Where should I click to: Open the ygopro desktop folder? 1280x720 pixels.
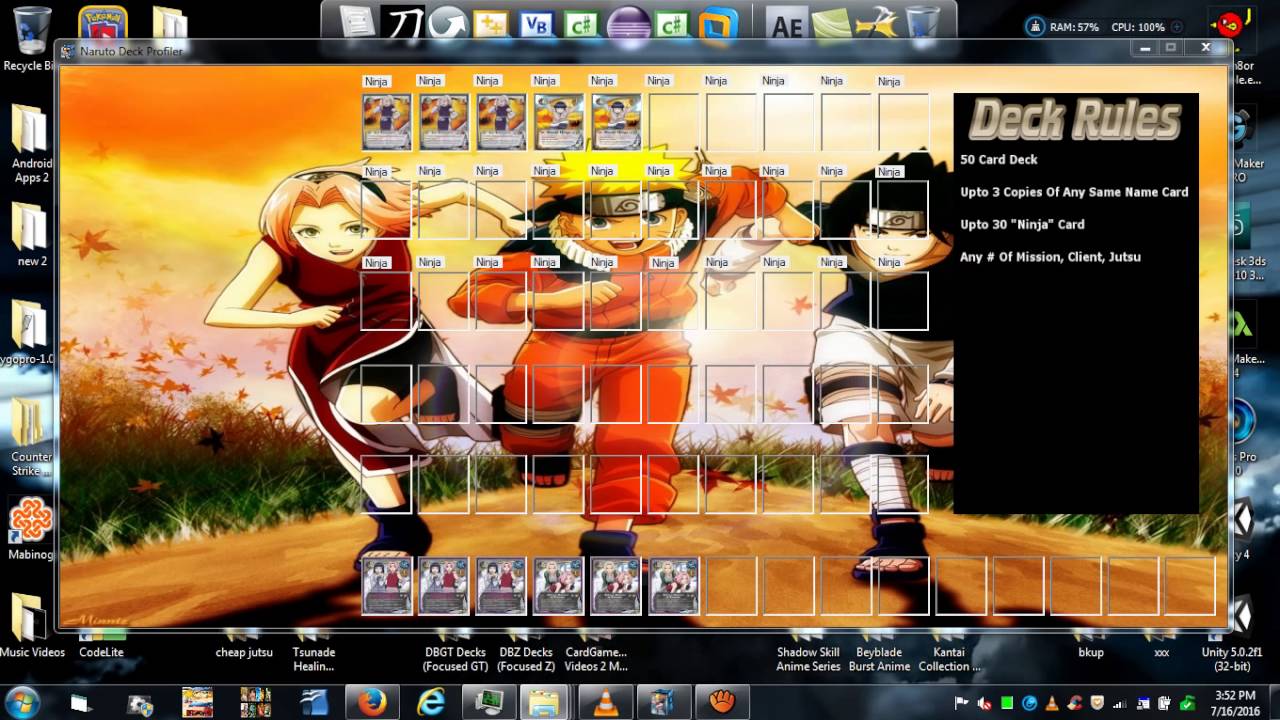point(29,330)
